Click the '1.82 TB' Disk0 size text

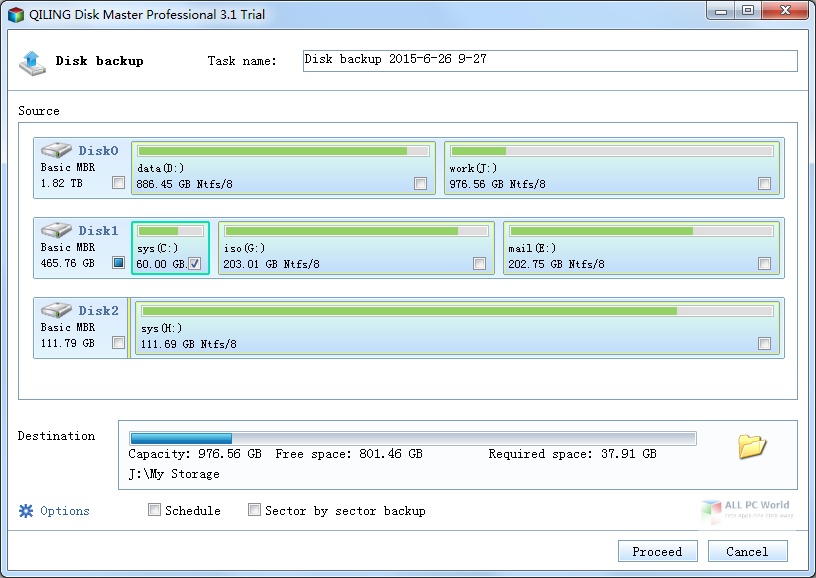(61, 183)
